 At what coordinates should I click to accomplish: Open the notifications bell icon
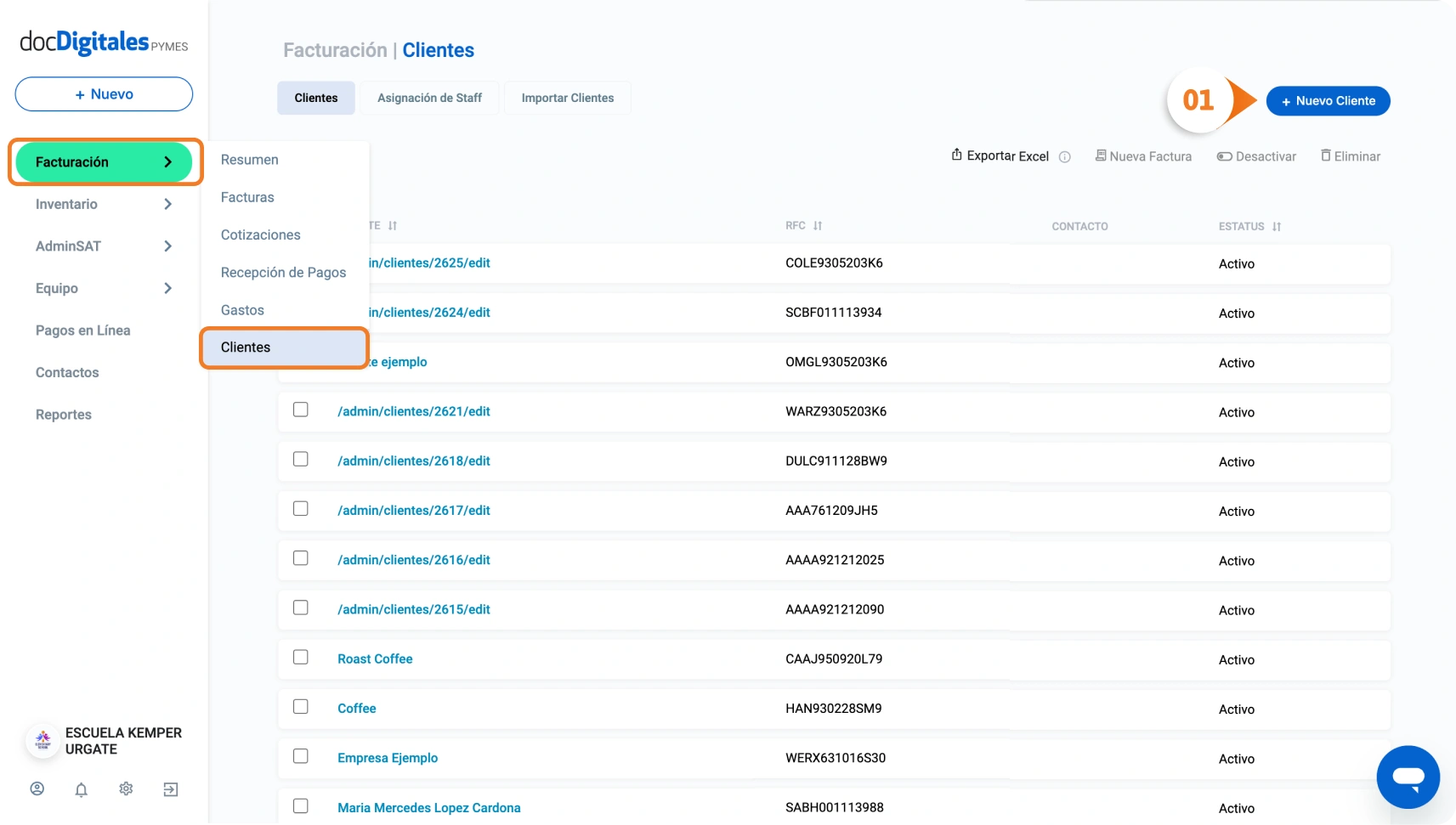pyautogui.click(x=82, y=789)
